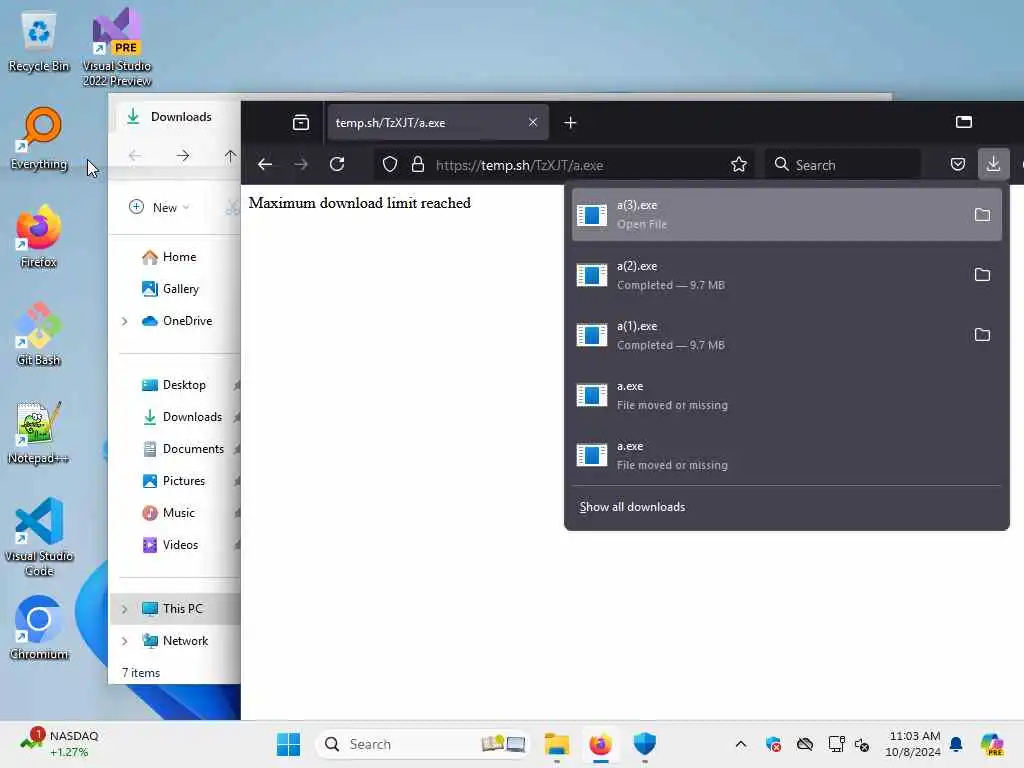Open Videos quick access folder

180,545
